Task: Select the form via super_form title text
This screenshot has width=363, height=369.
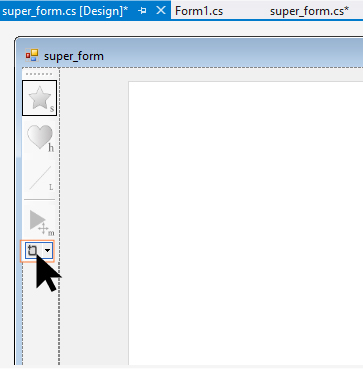Action: click(x=74, y=56)
